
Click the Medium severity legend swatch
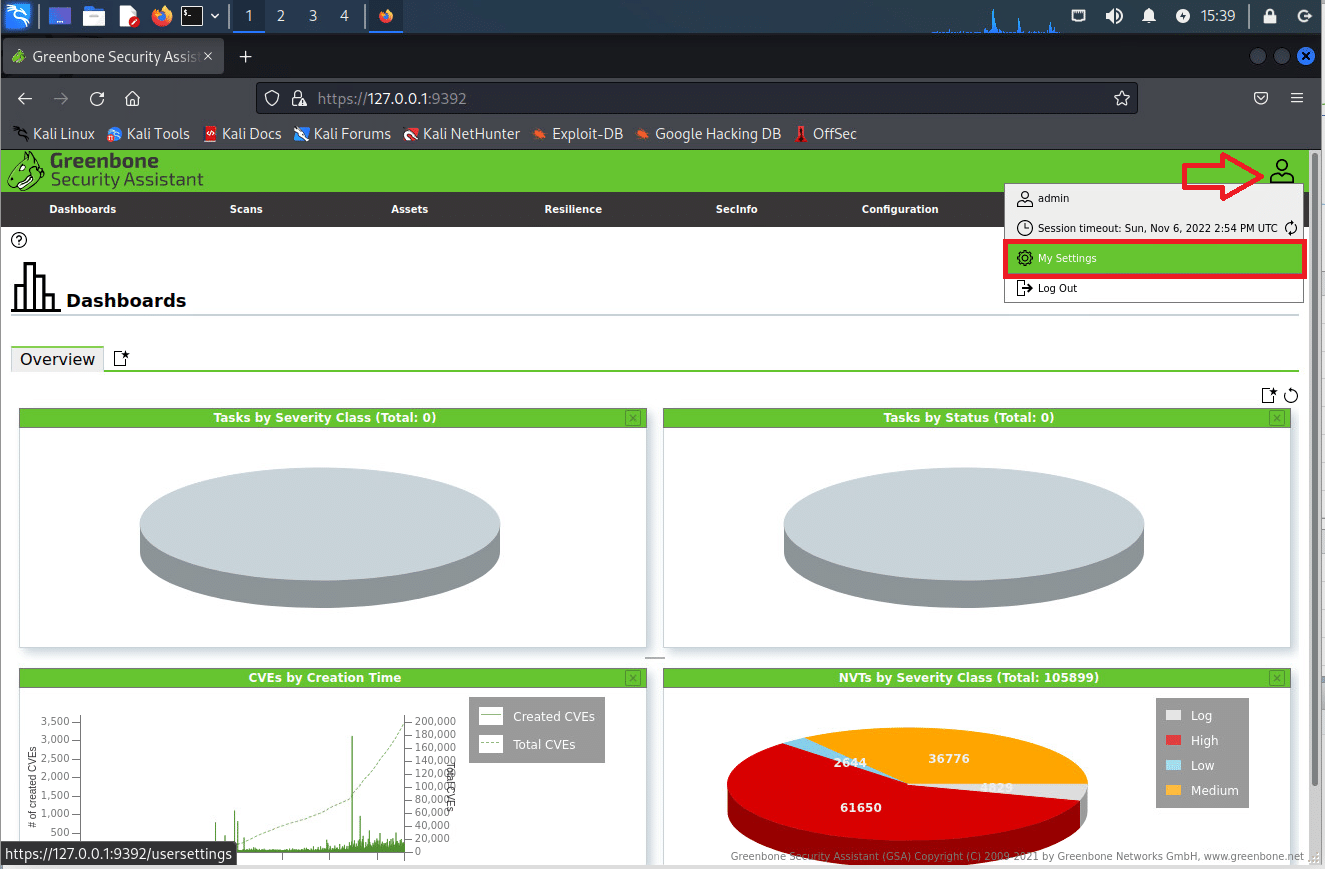(1174, 791)
